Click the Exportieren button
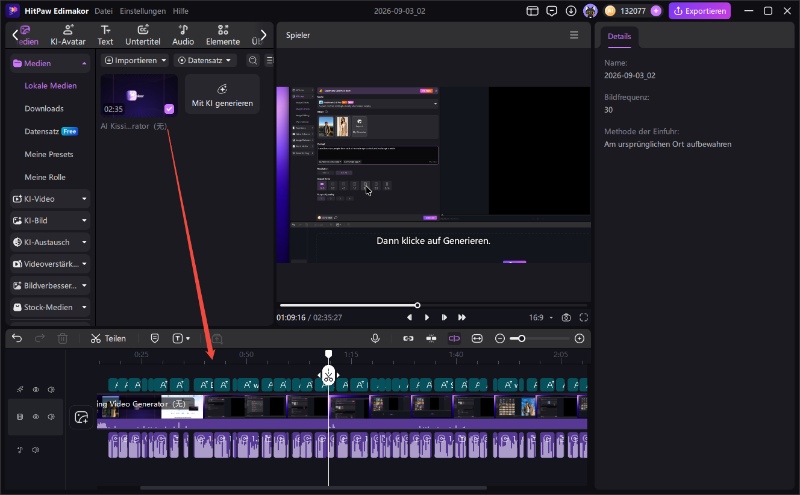This screenshot has width=800, height=495. (x=699, y=11)
